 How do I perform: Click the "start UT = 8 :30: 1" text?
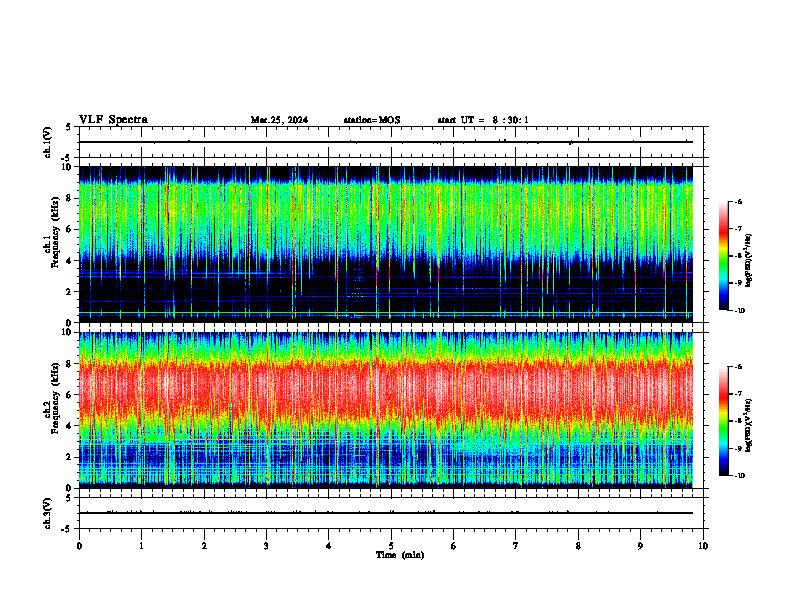click(483, 120)
